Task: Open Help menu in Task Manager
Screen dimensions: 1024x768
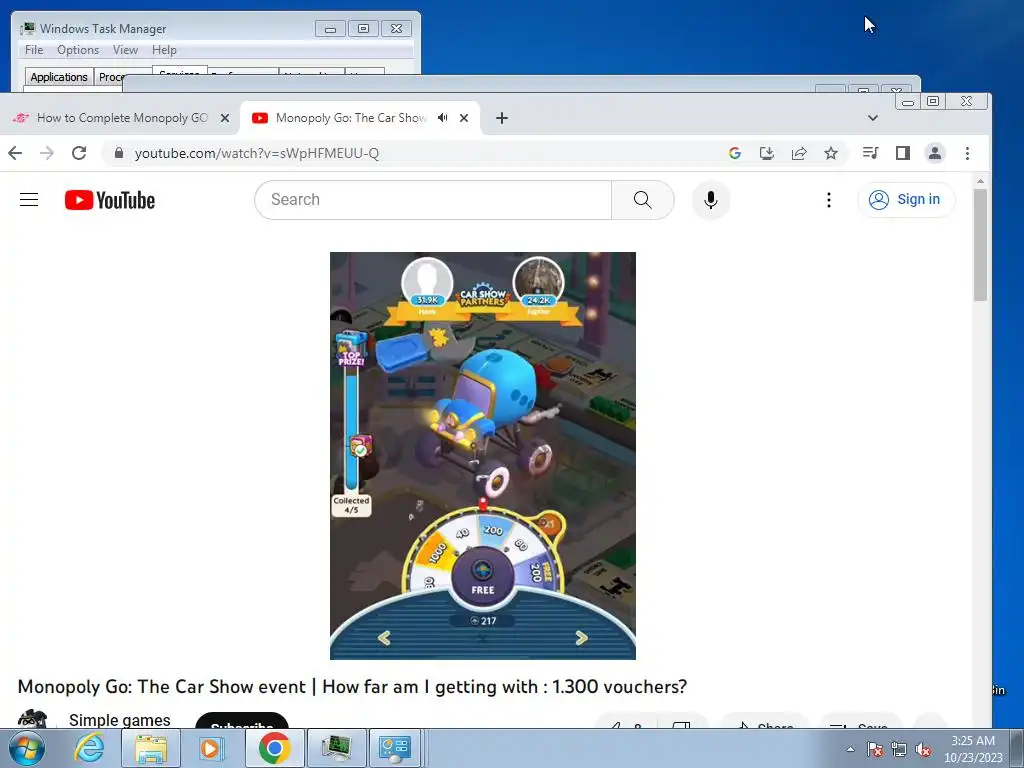Action: pyautogui.click(x=164, y=50)
